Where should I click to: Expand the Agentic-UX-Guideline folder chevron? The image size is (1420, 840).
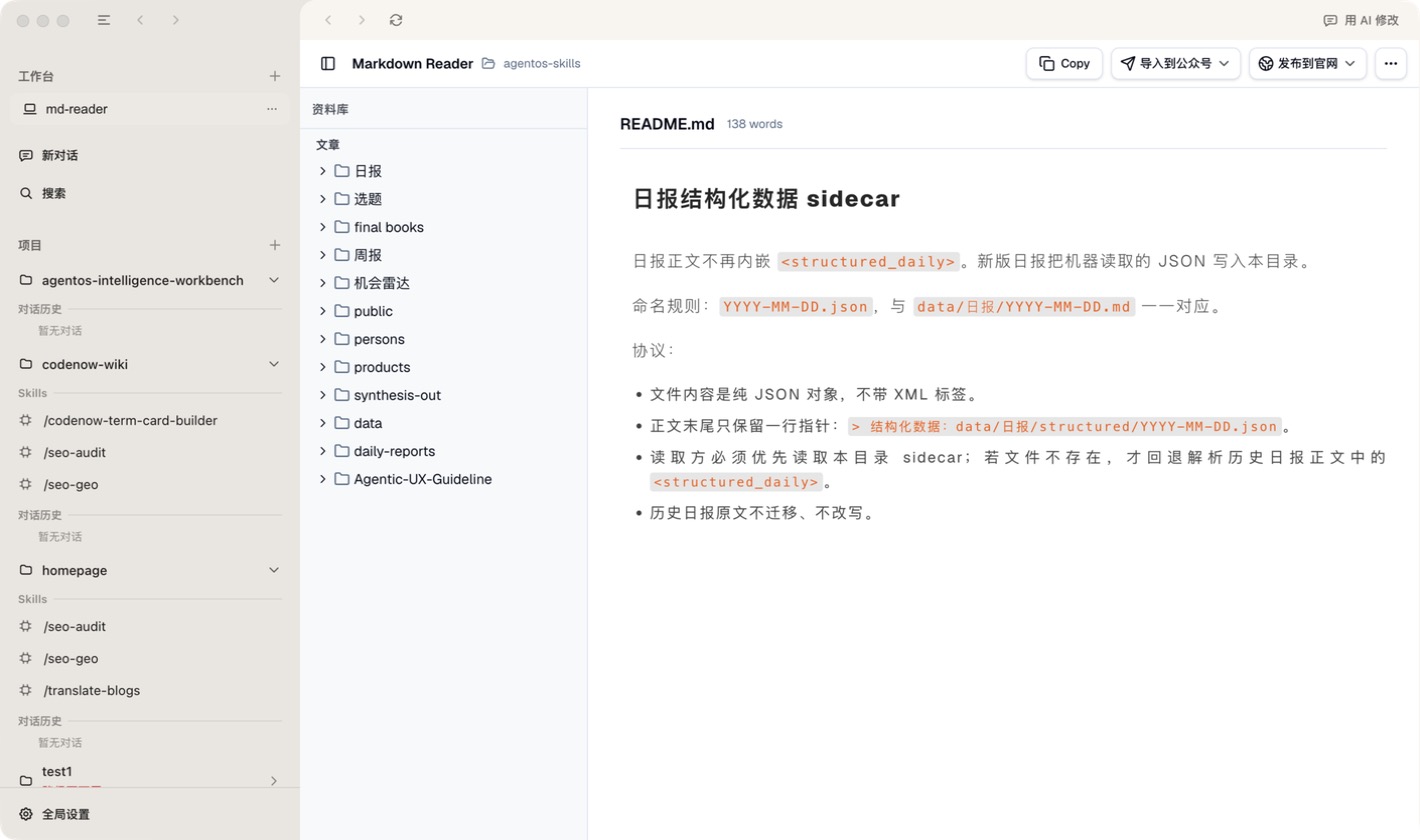click(323, 479)
